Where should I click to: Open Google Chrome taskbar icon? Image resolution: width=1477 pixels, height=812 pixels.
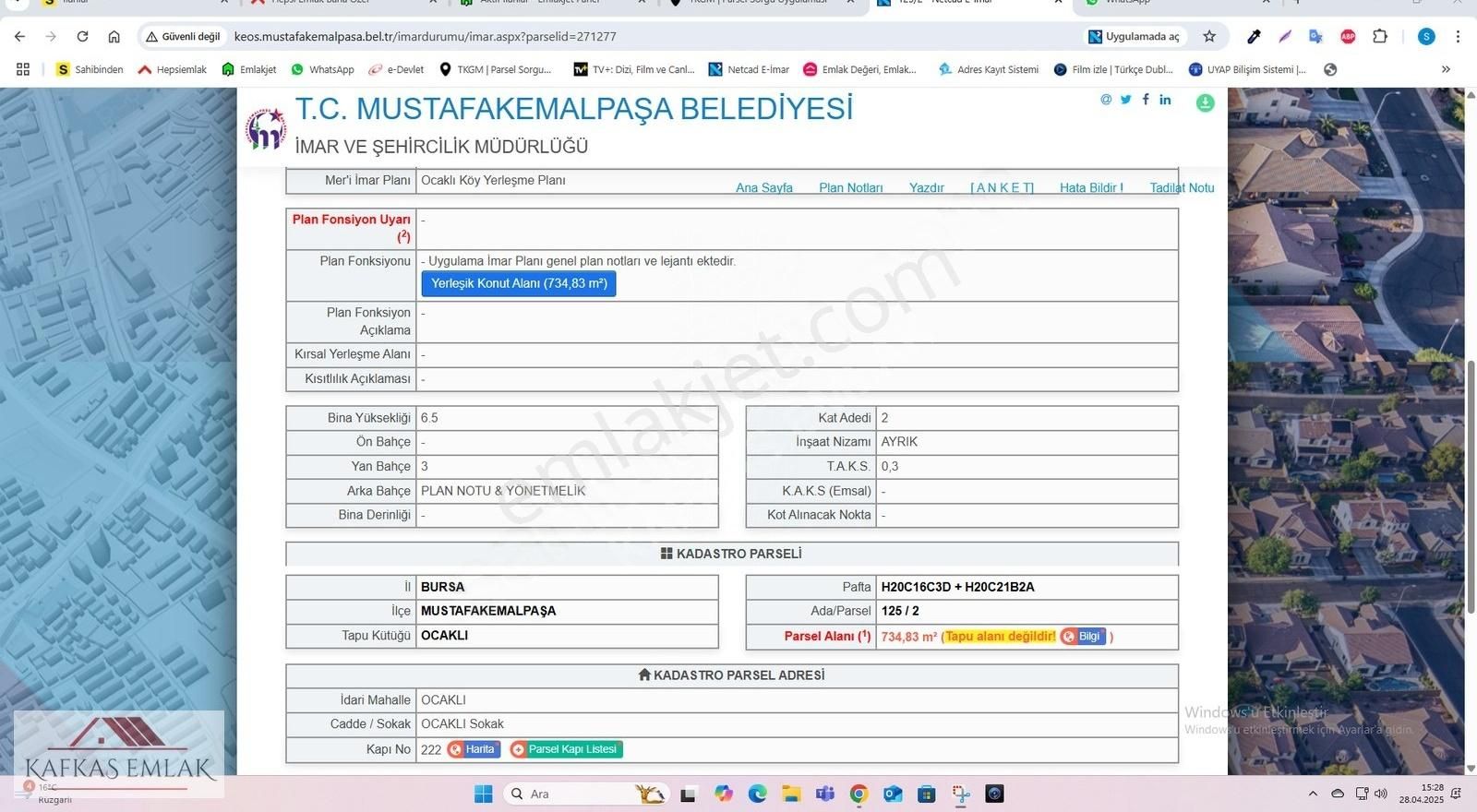[x=859, y=794]
